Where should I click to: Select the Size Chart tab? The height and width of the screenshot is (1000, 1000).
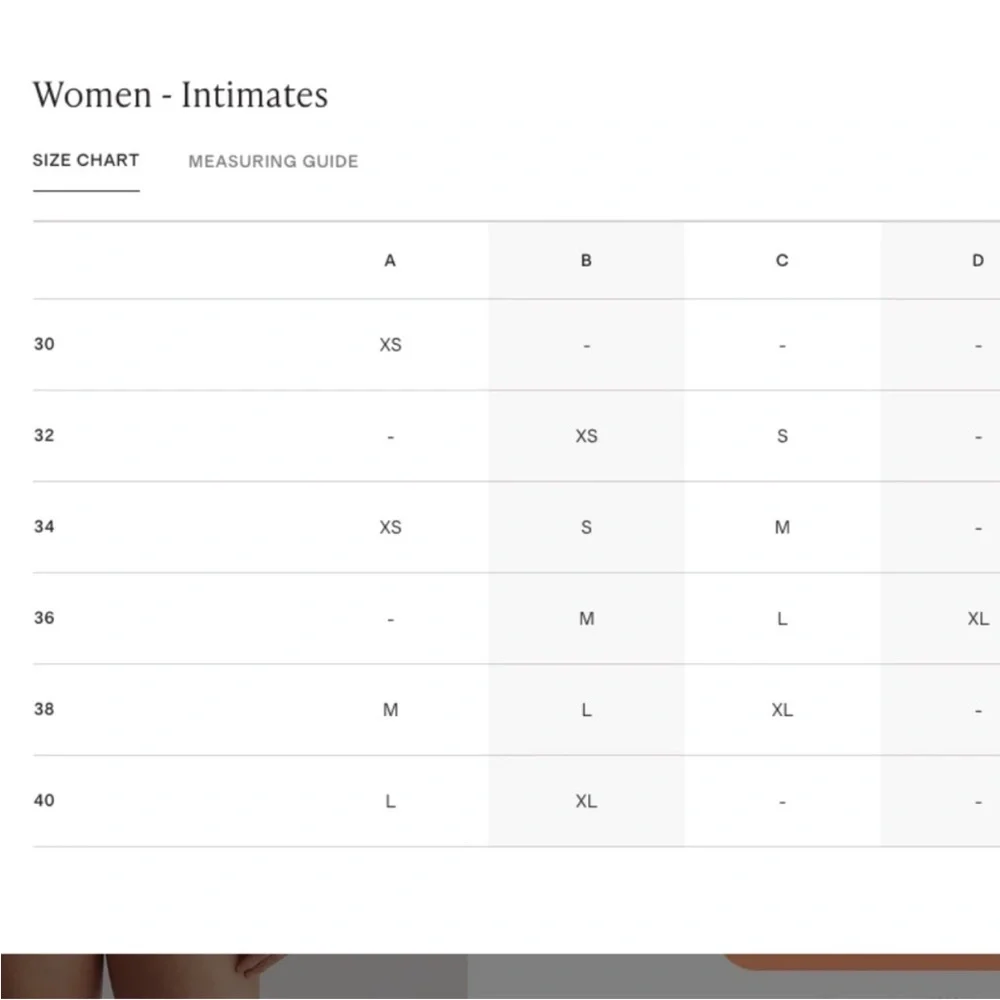[86, 160]
